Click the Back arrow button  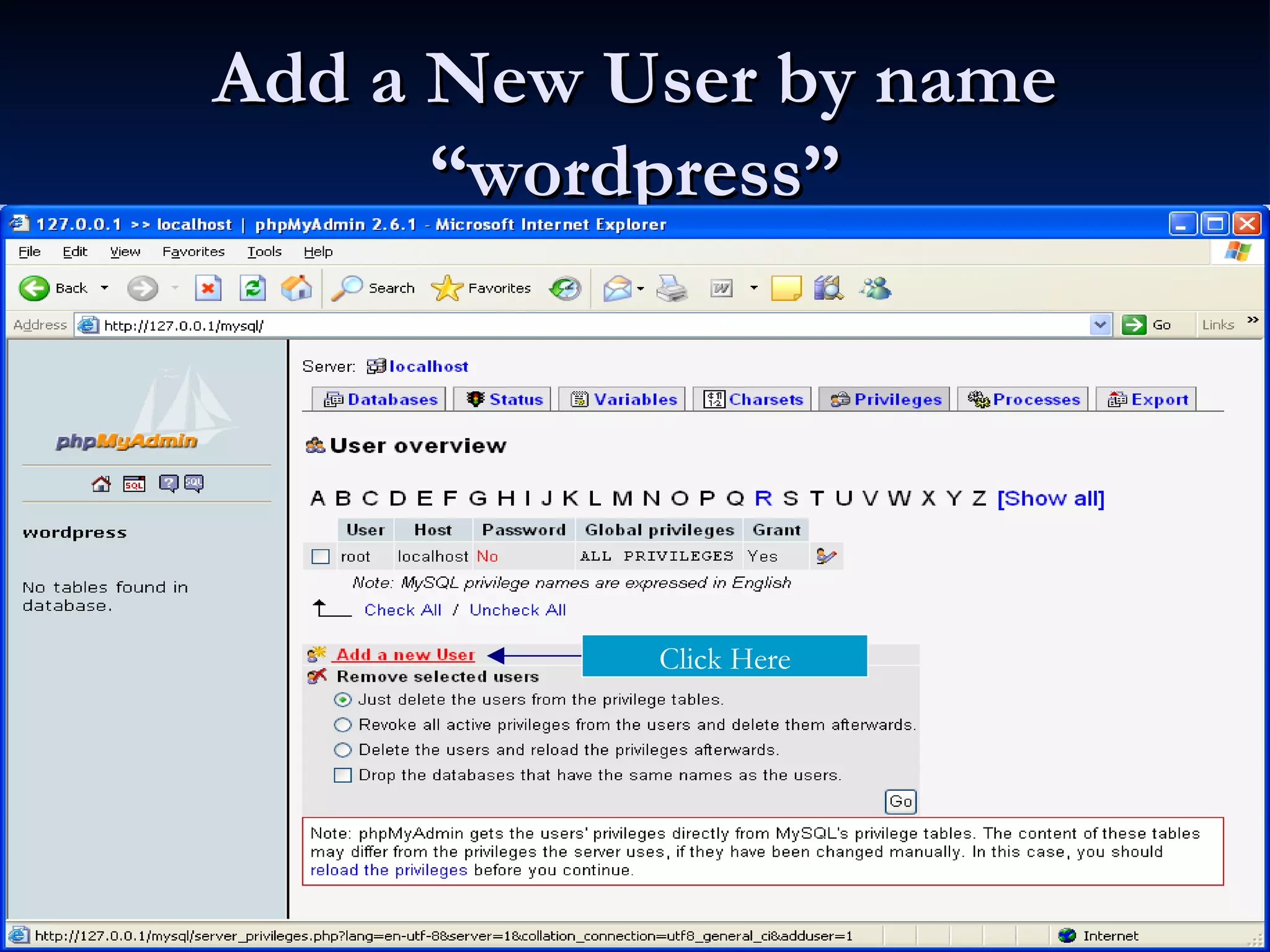[35, 288]
